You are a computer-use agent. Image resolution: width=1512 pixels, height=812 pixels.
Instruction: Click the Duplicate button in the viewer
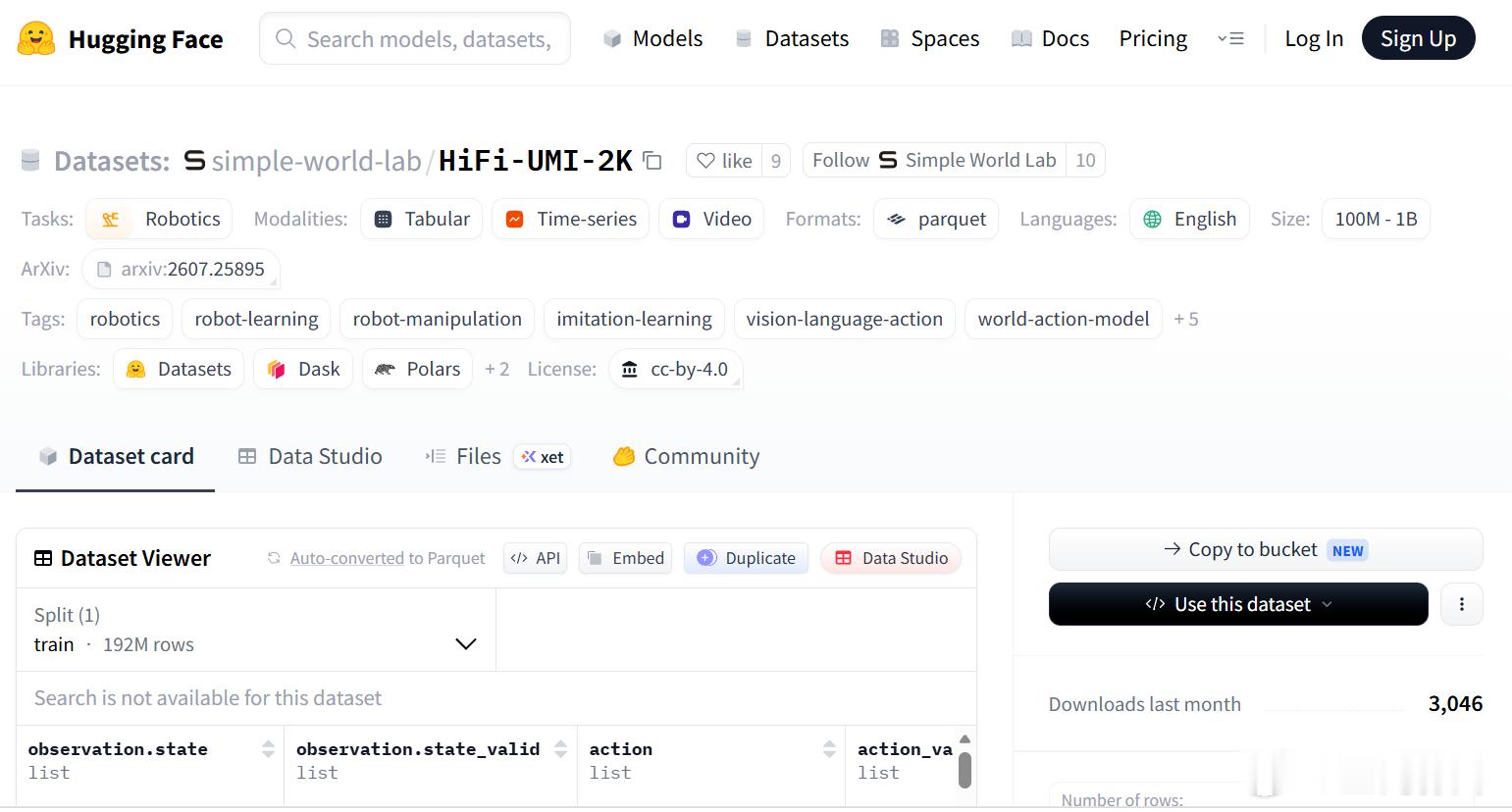(x=746, y=558)
